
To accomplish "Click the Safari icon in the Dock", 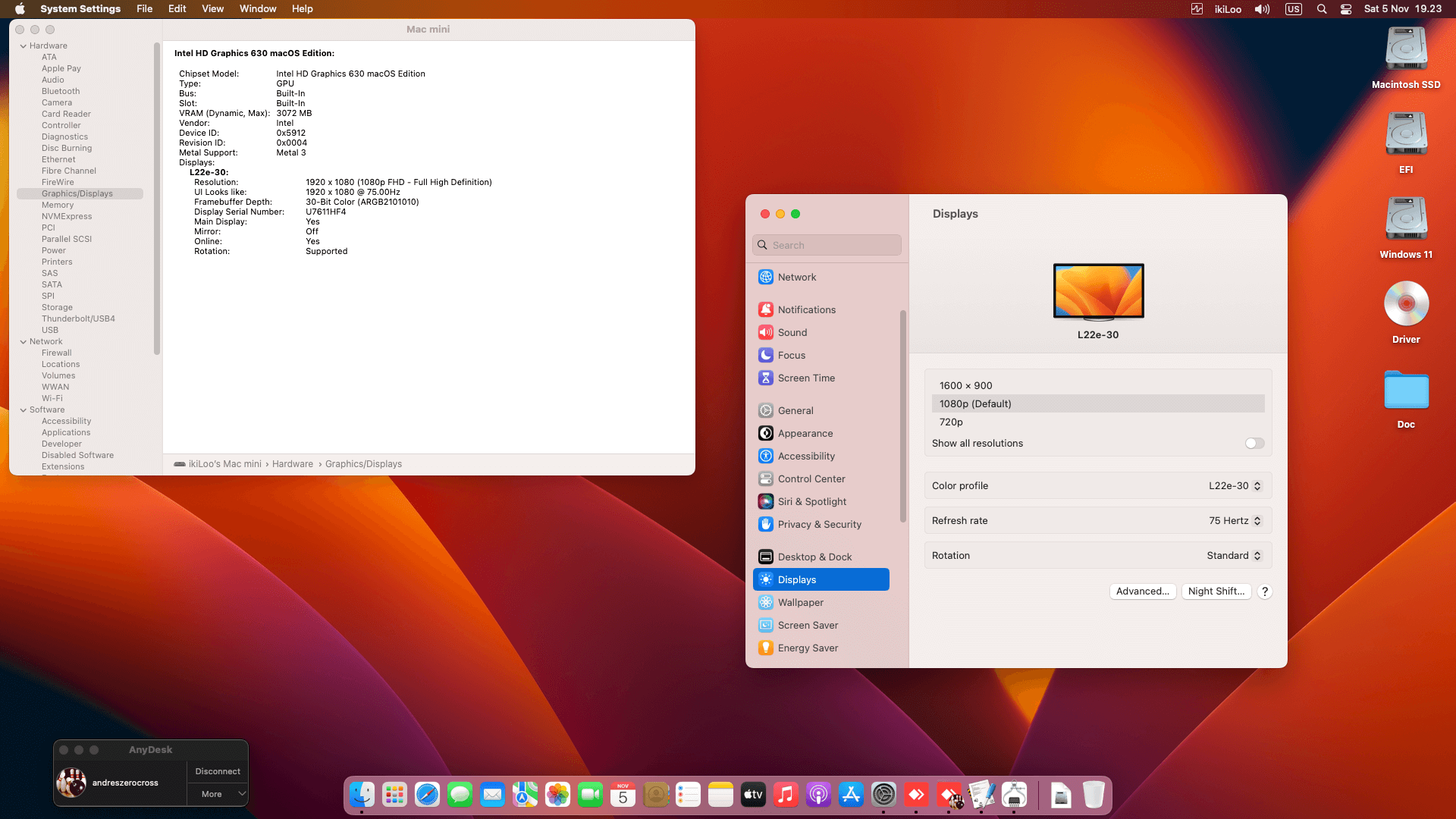I will point(427,795).
